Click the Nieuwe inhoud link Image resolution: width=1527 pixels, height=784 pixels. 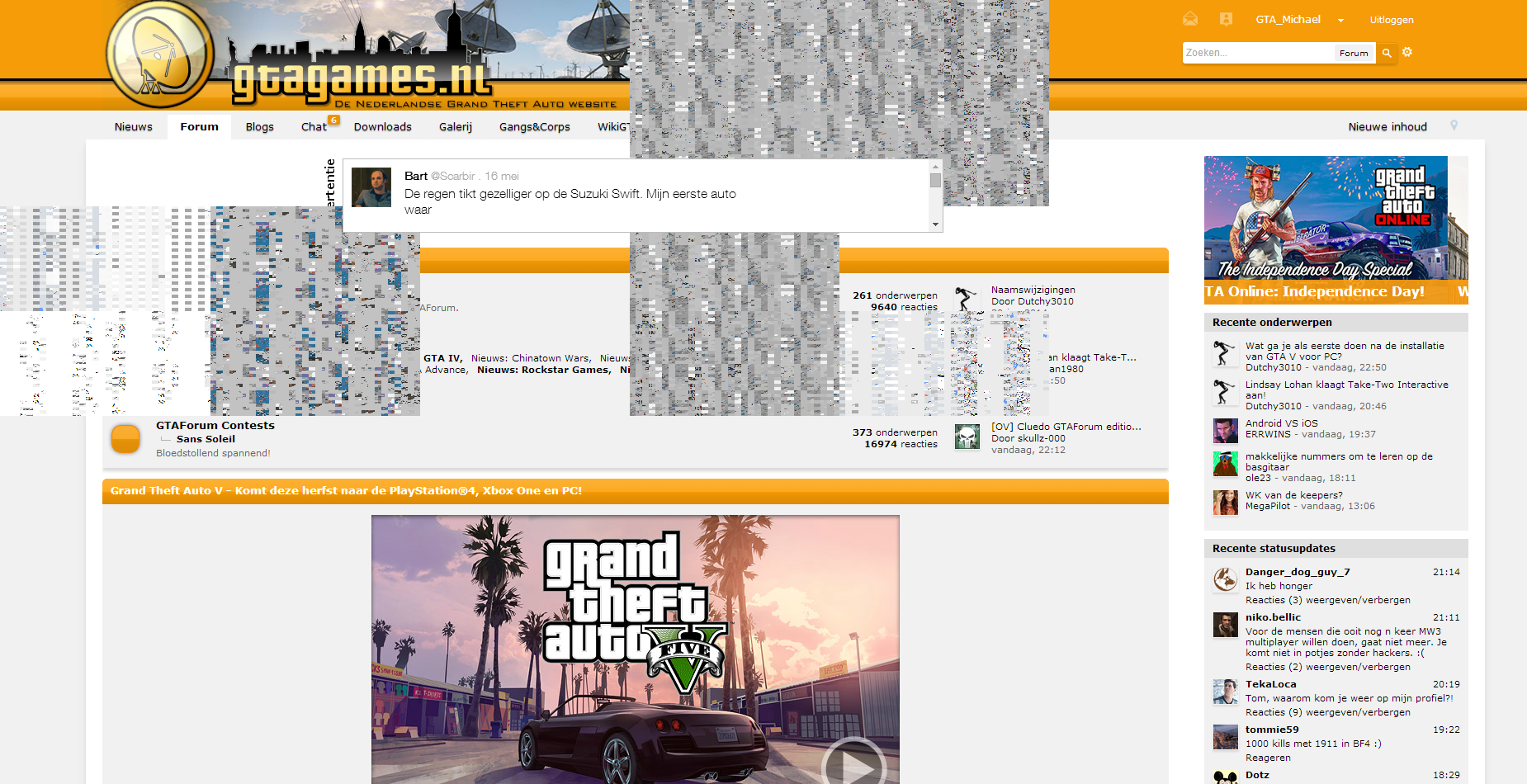tap(1388, 126)
